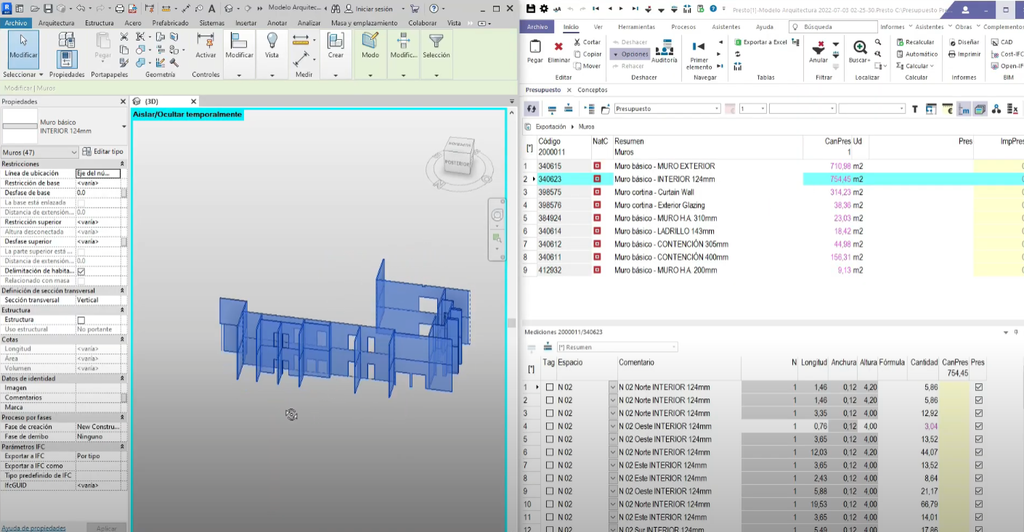
Task: Click the Presto settings gear icon
Action: pos(543,8)
